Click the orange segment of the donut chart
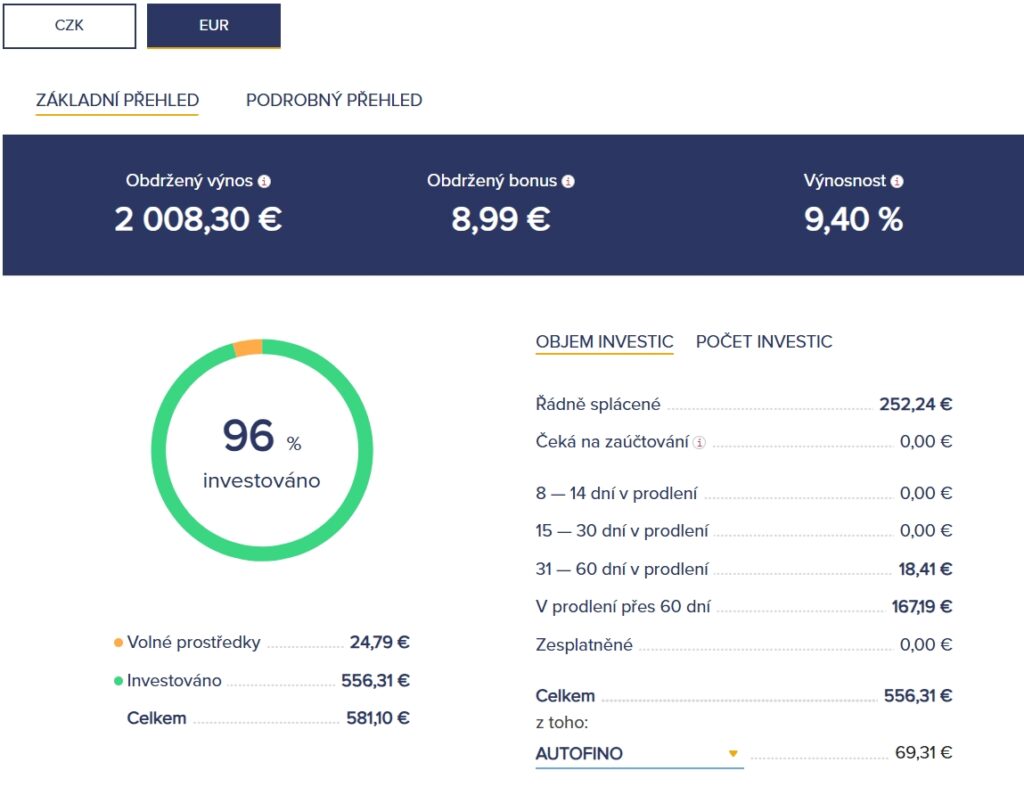Screen dimensions: 1024x787 249,345
